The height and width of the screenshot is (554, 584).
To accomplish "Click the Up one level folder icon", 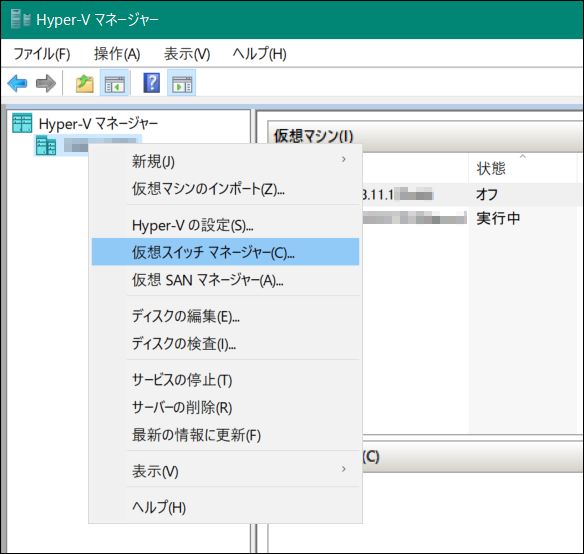I will tap(85, 83).
